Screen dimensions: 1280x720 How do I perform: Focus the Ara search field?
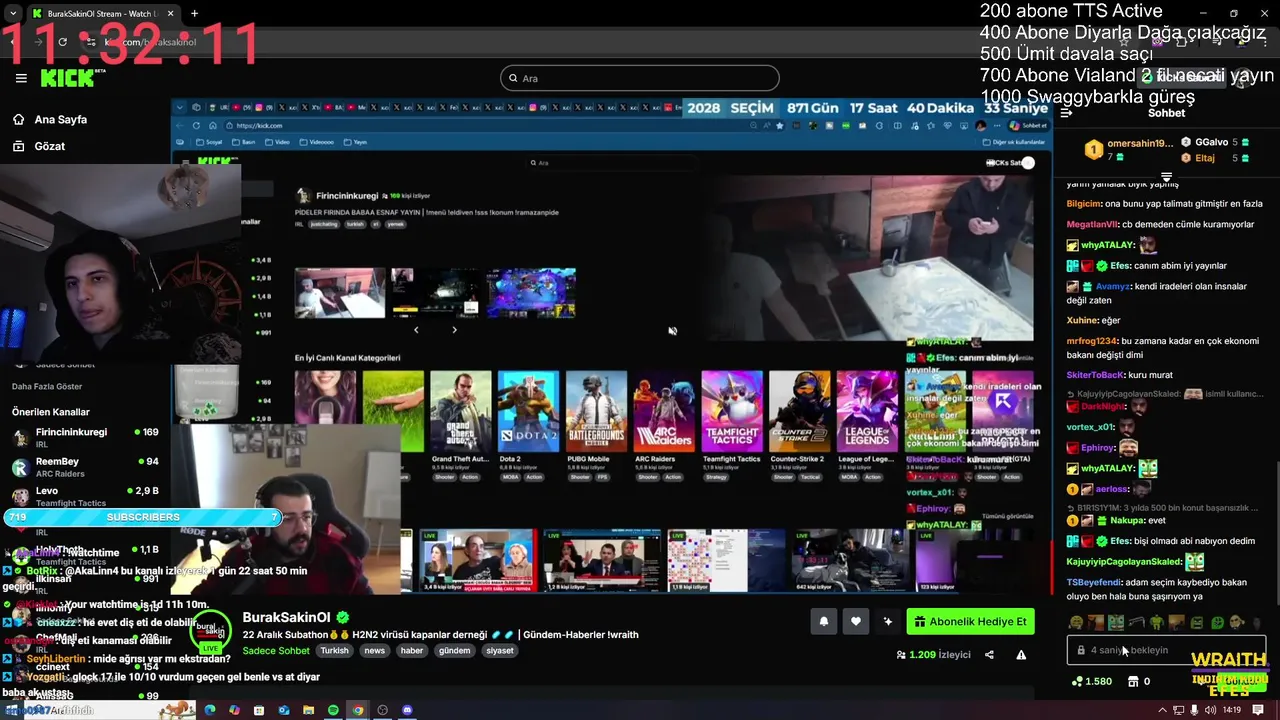[640, 78]
